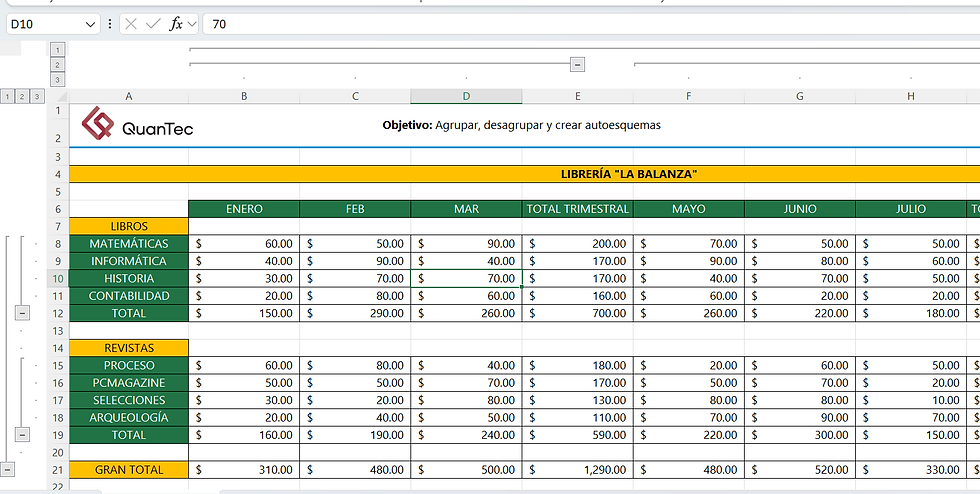The height and width of the screenshot is (494, 980).
Task: Open the Name Box dropdown arrow
Action: 91,24
